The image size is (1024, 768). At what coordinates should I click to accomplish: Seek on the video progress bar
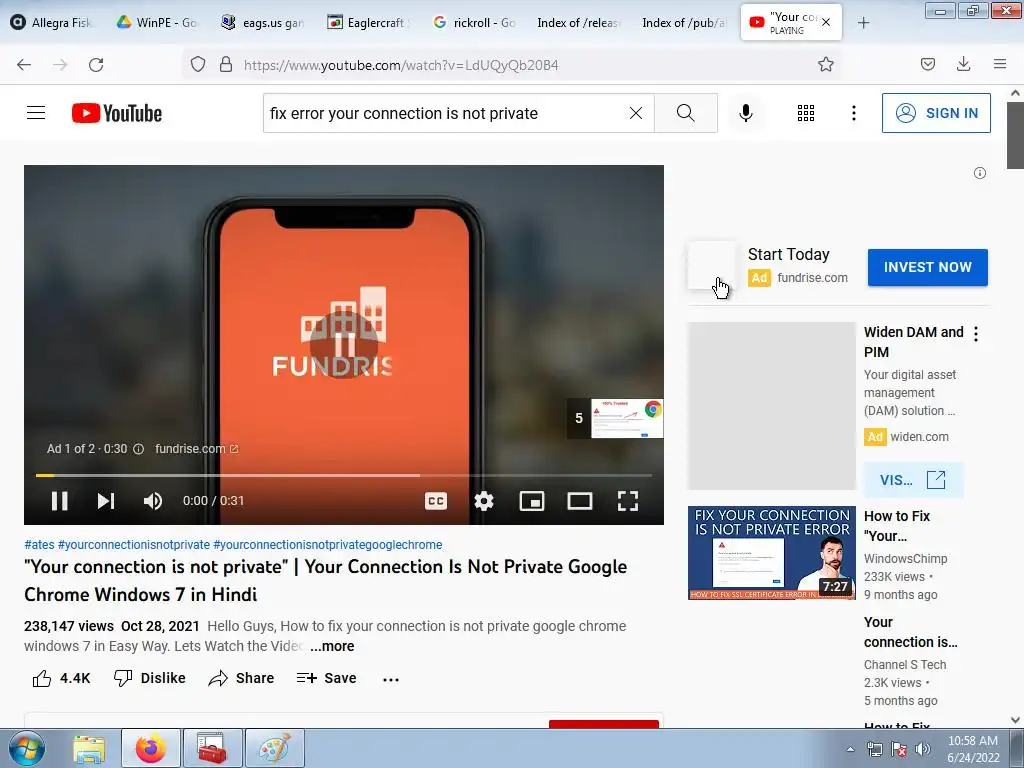tap(344, 475)
